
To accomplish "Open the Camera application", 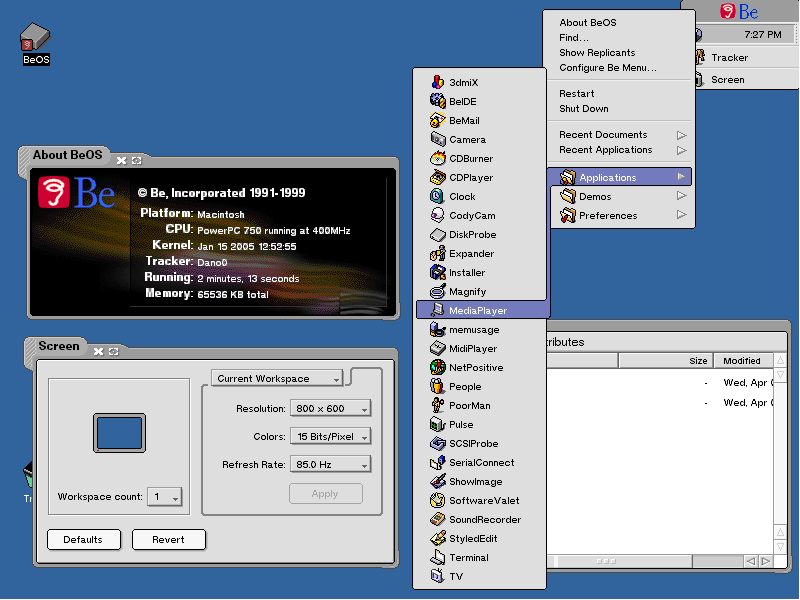I will click(479, 139).
